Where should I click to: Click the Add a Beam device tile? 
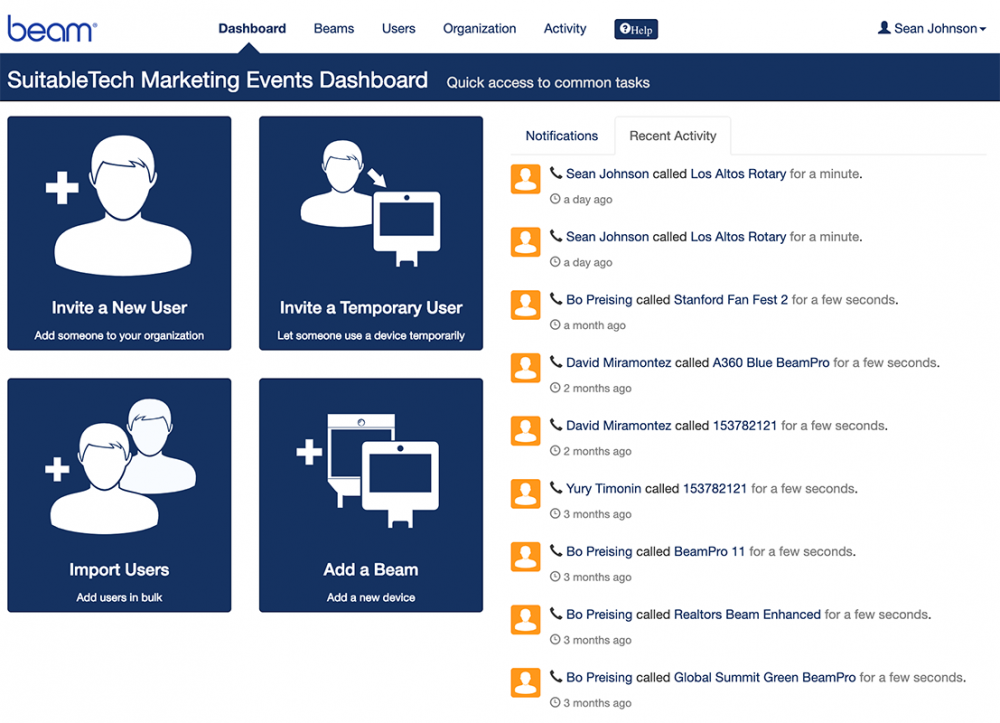coord(371,495)
